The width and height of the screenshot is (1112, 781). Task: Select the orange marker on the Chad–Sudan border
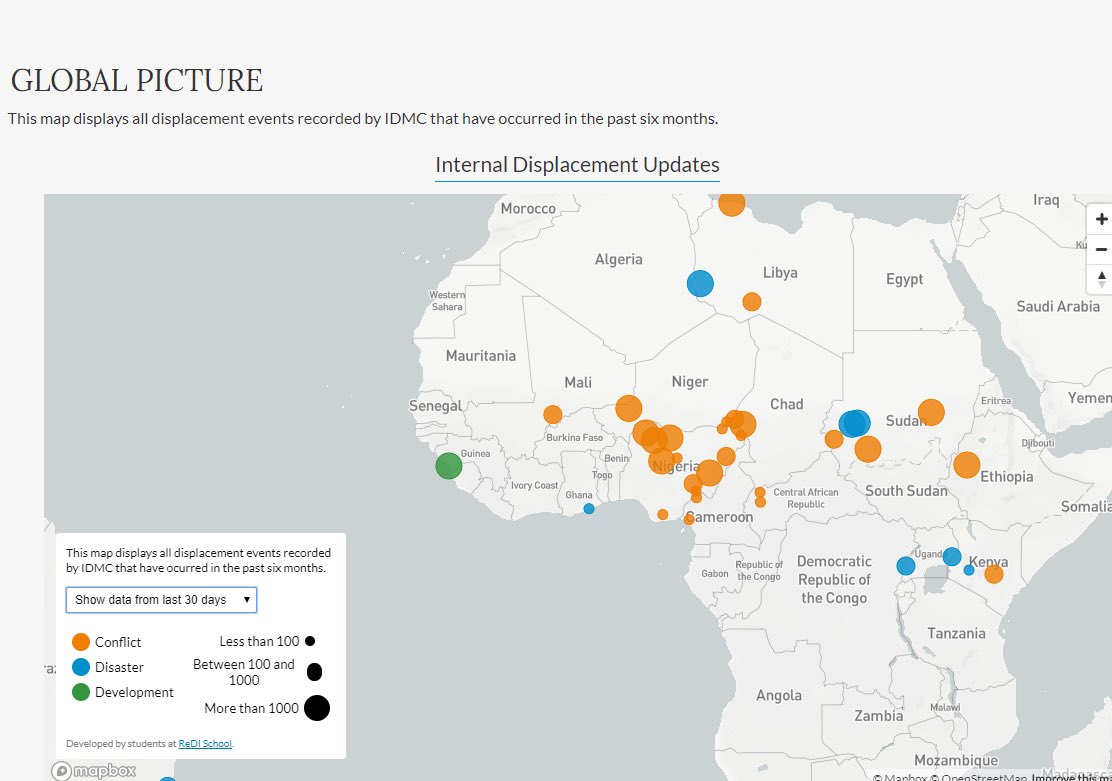[834, 439]
